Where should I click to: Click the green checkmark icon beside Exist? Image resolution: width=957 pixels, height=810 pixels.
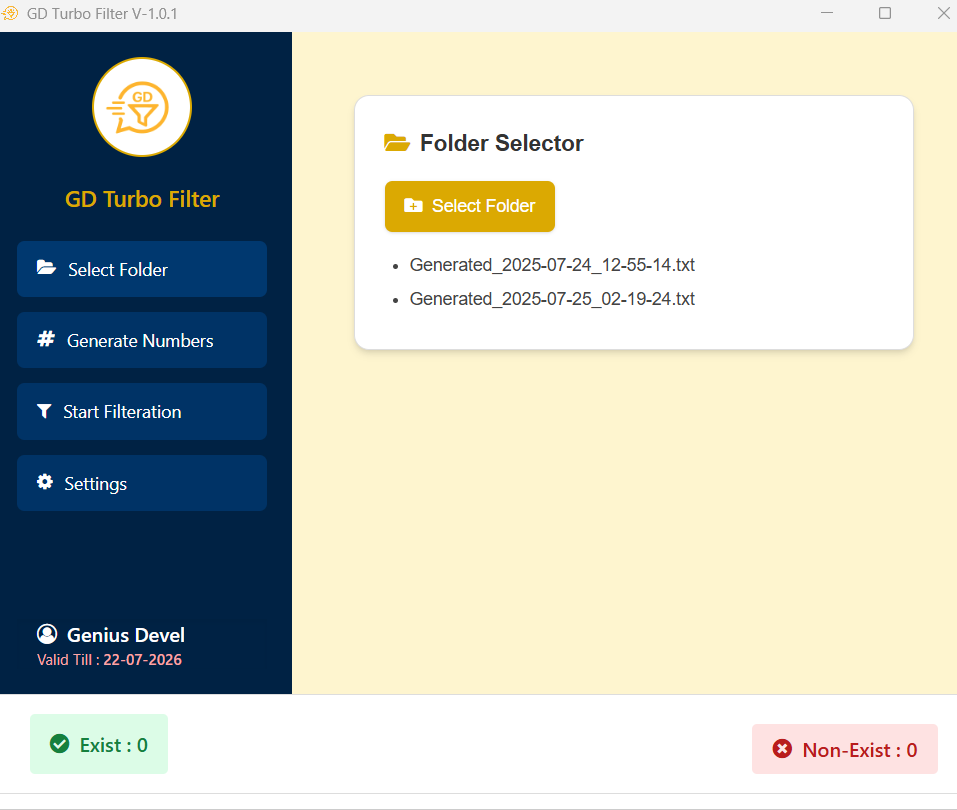(x=60, y=744)
